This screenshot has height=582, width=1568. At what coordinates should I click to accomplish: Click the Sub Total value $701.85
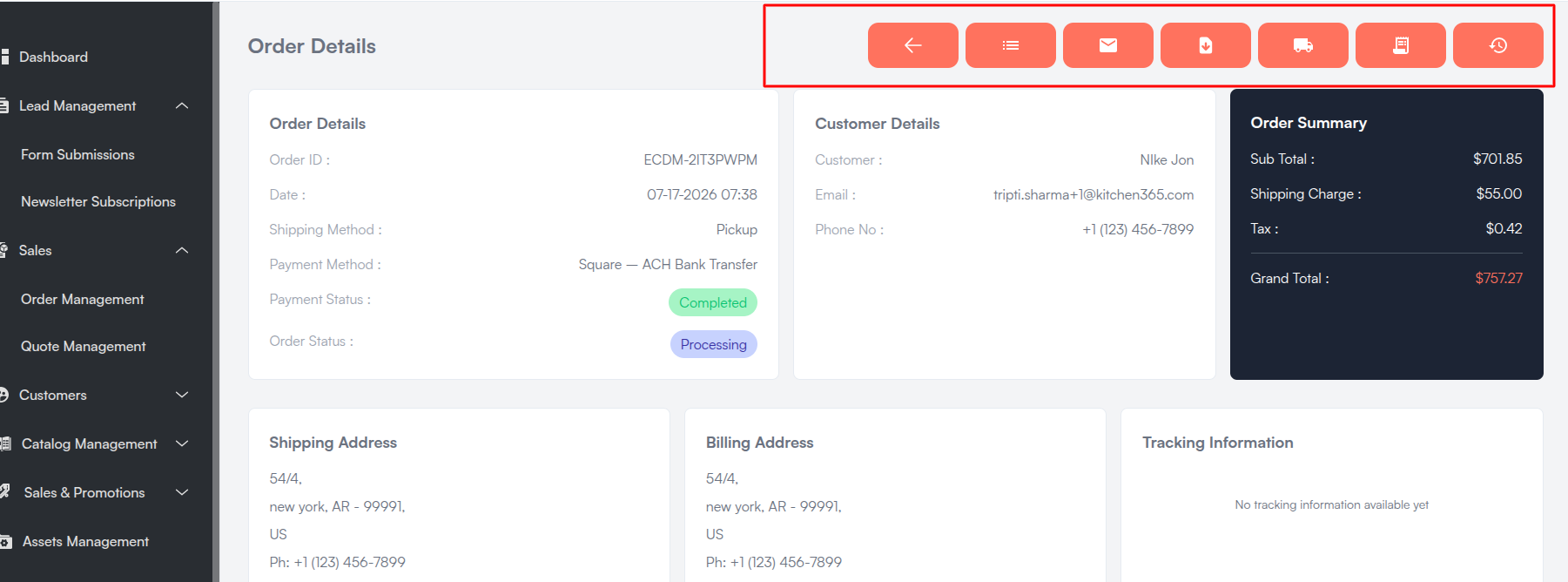(1497, 159)
